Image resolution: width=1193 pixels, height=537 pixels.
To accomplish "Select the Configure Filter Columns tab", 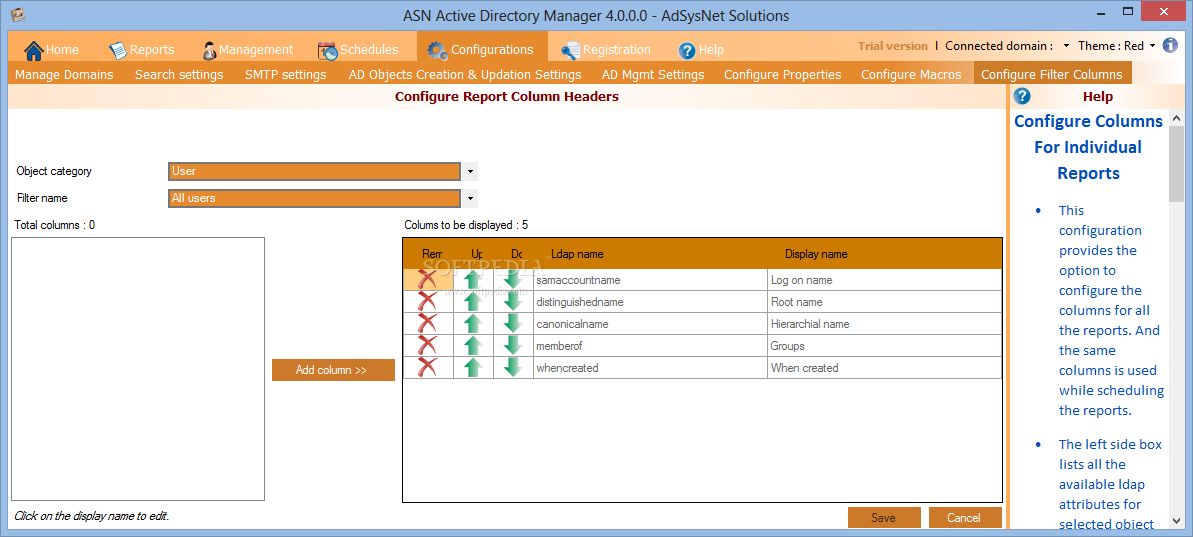I will coord(1051,75).
